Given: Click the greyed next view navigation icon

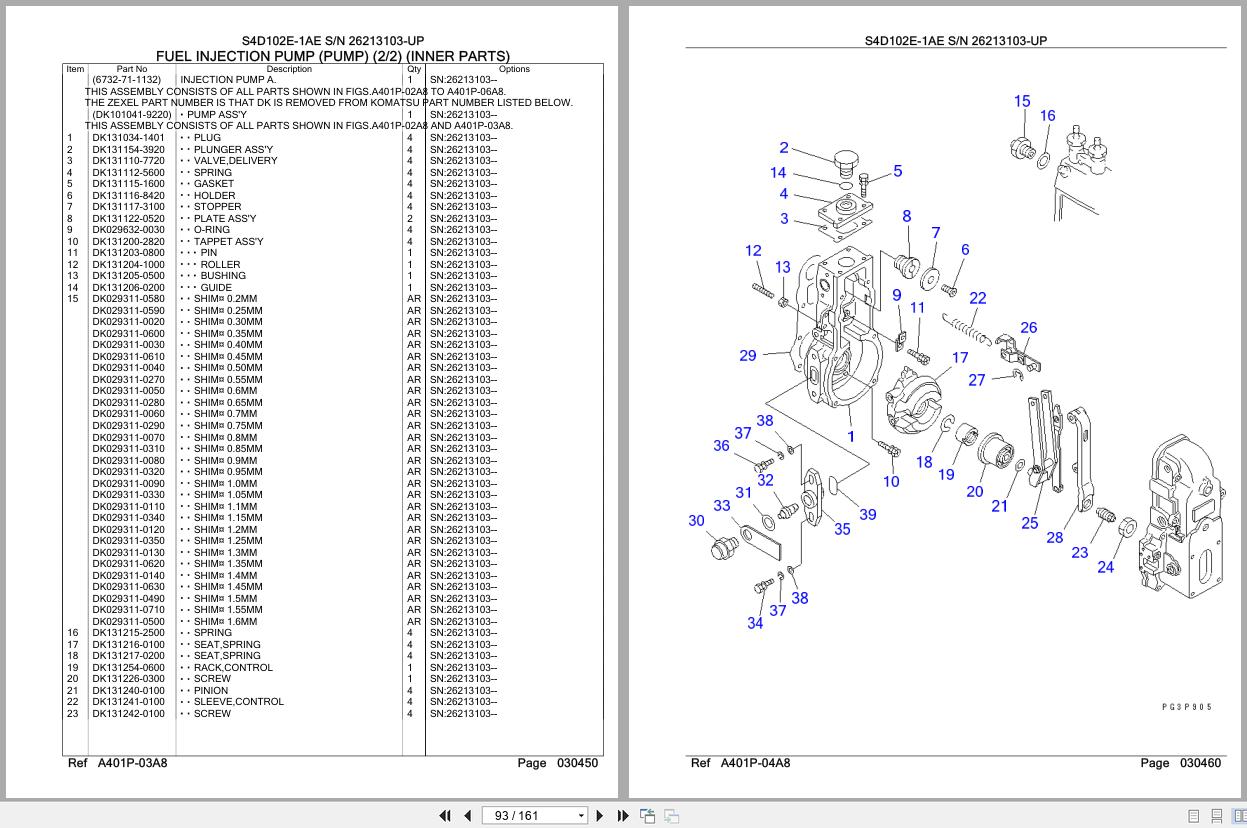Looking at the screenshot, I should [672, 816].
